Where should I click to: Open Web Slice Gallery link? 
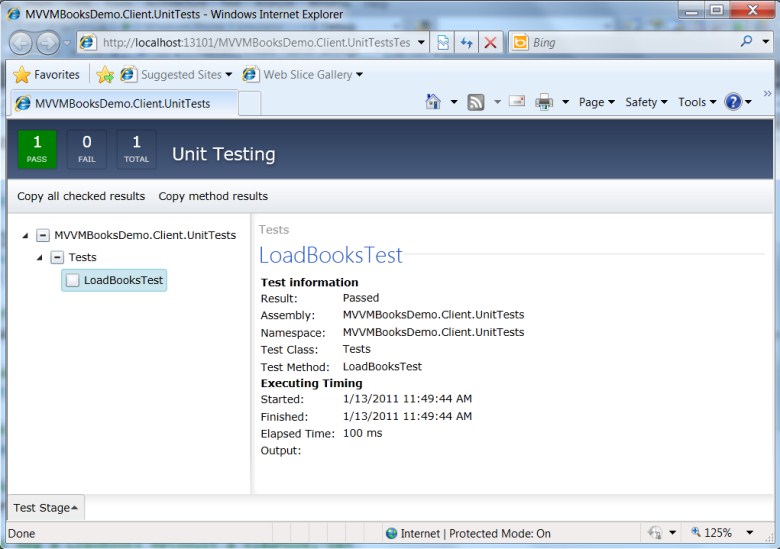click(x=302, y=75)
